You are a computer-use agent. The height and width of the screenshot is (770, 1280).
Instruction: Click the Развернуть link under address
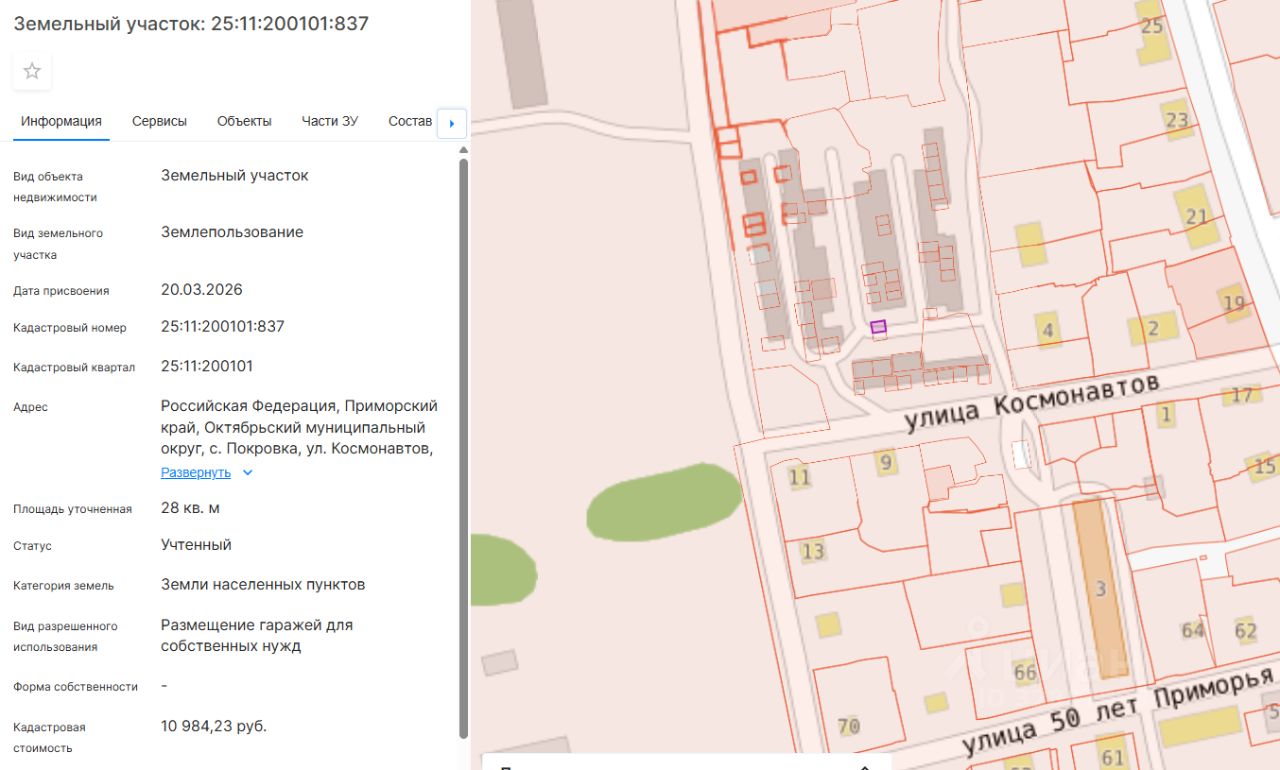pos(196,473)
